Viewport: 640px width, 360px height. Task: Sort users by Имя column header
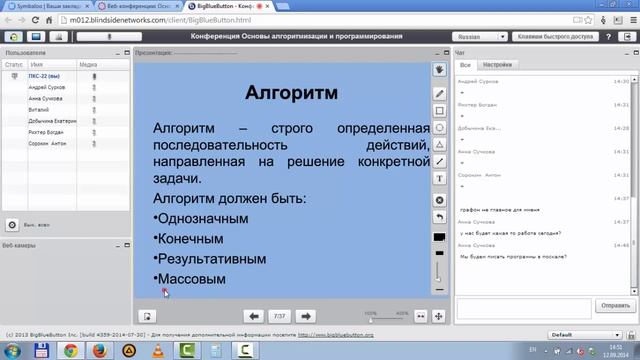point(52,64)
